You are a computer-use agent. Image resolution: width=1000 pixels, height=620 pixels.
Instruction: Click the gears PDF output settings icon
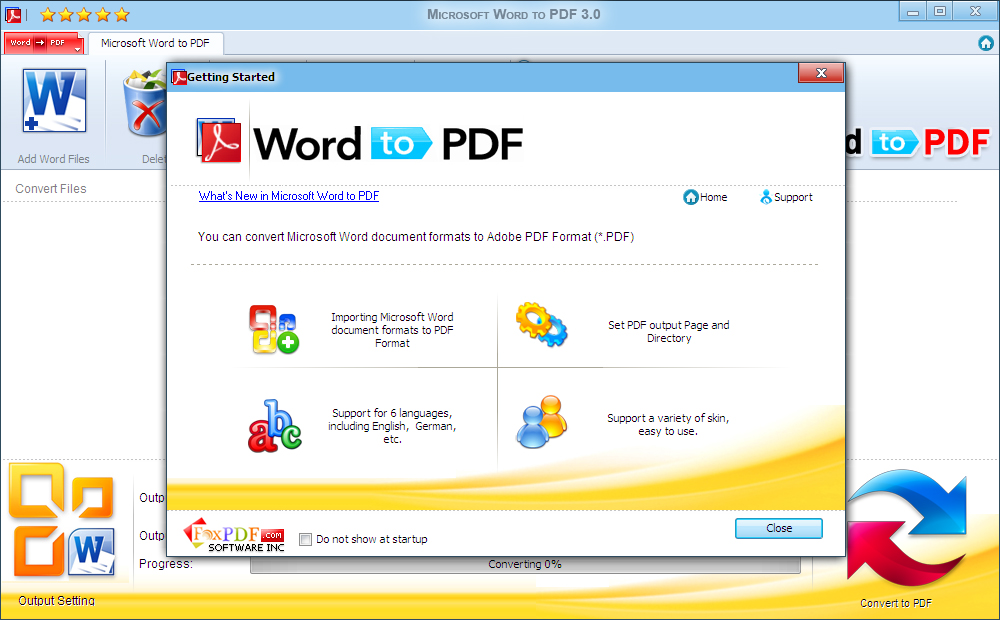point(541,324)
